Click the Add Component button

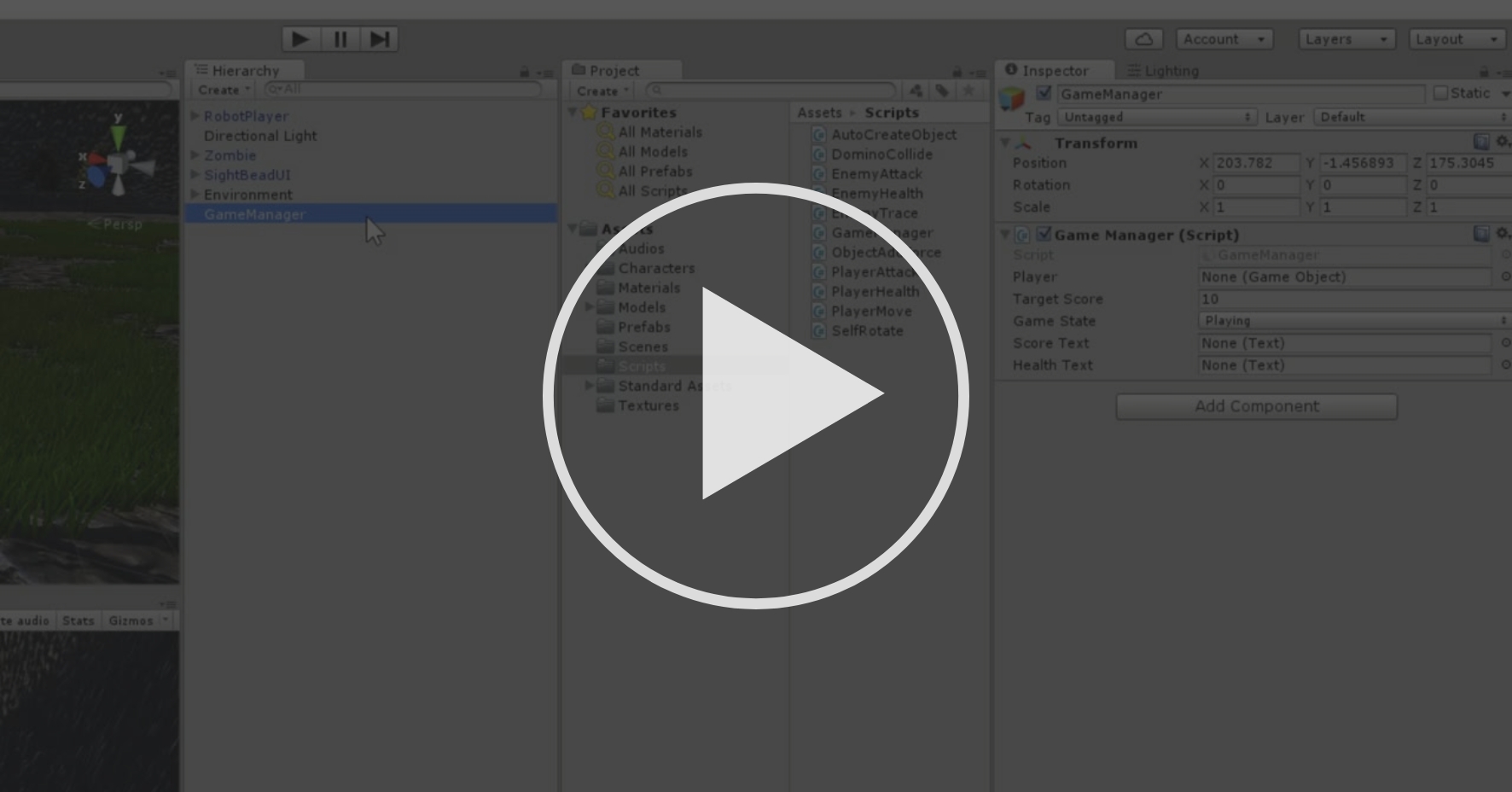click(1256, 406)
